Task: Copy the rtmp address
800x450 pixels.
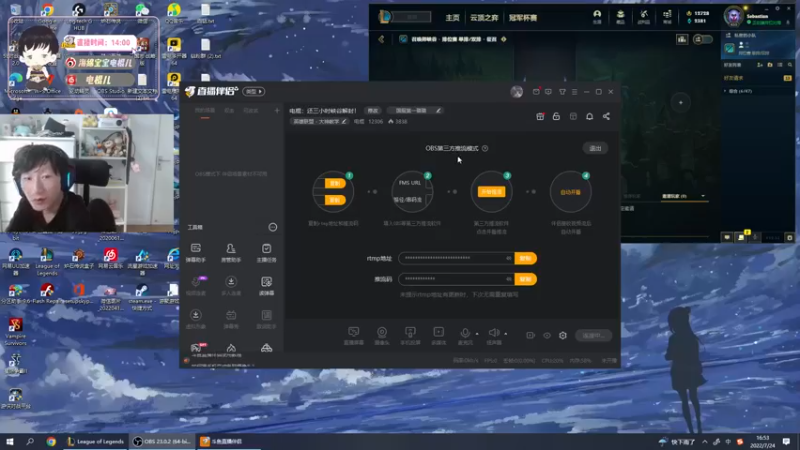Action: 526,258
